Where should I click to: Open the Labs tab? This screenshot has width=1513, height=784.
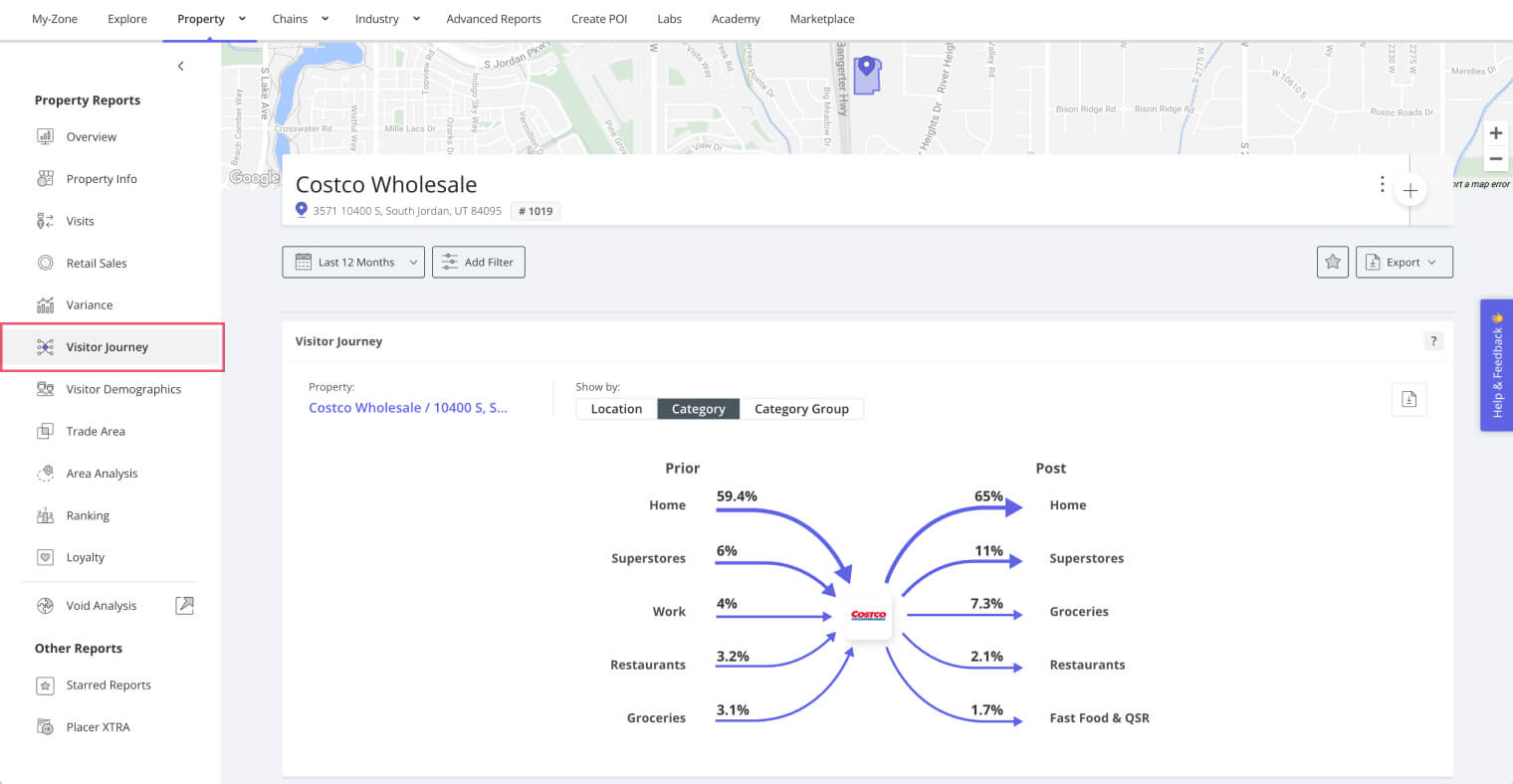point(670,19)
